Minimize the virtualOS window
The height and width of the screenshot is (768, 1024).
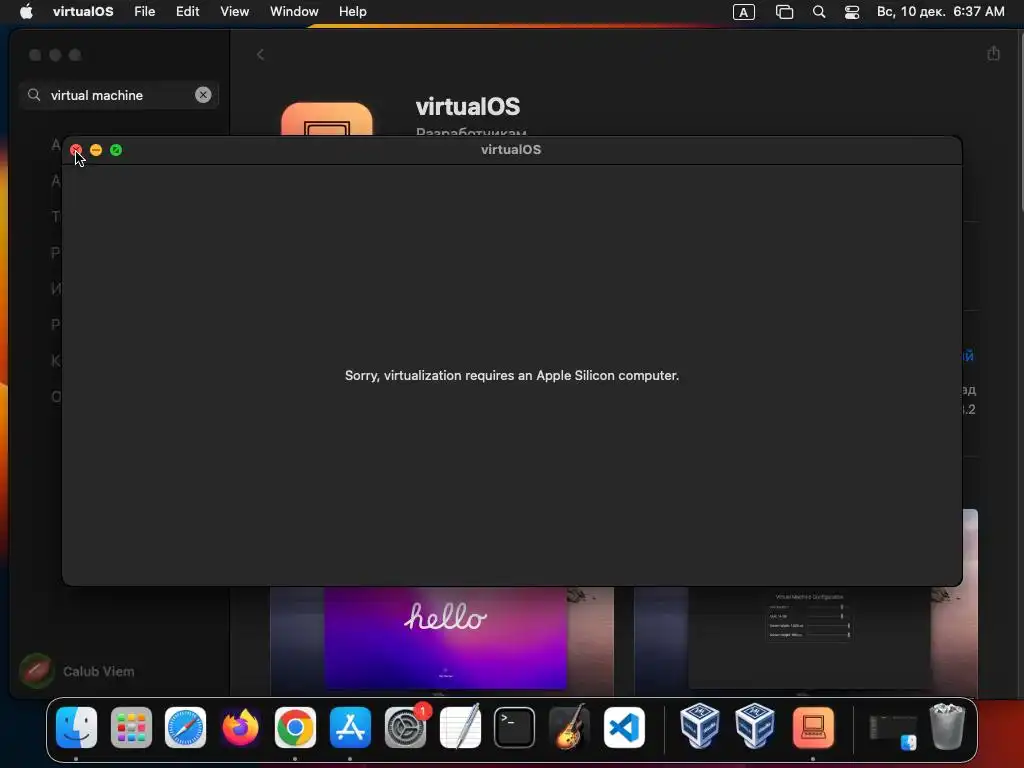[96, 150]
